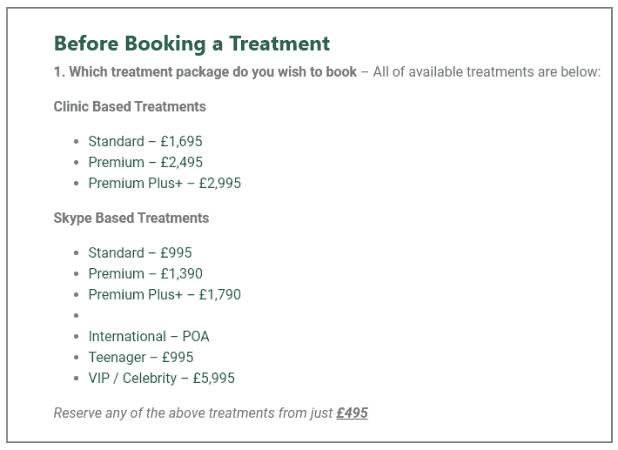Click 'Skype Based Treatments' subheading
The image size is (618, 450).
click(x=131, y=218)
